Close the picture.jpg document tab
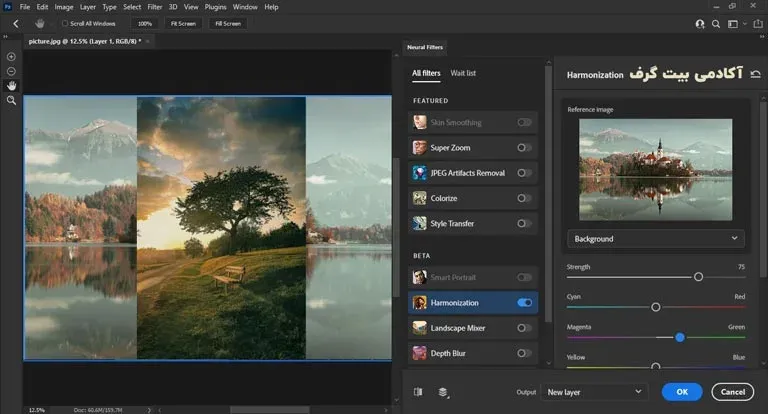768x414 pixels. (147, 41)
